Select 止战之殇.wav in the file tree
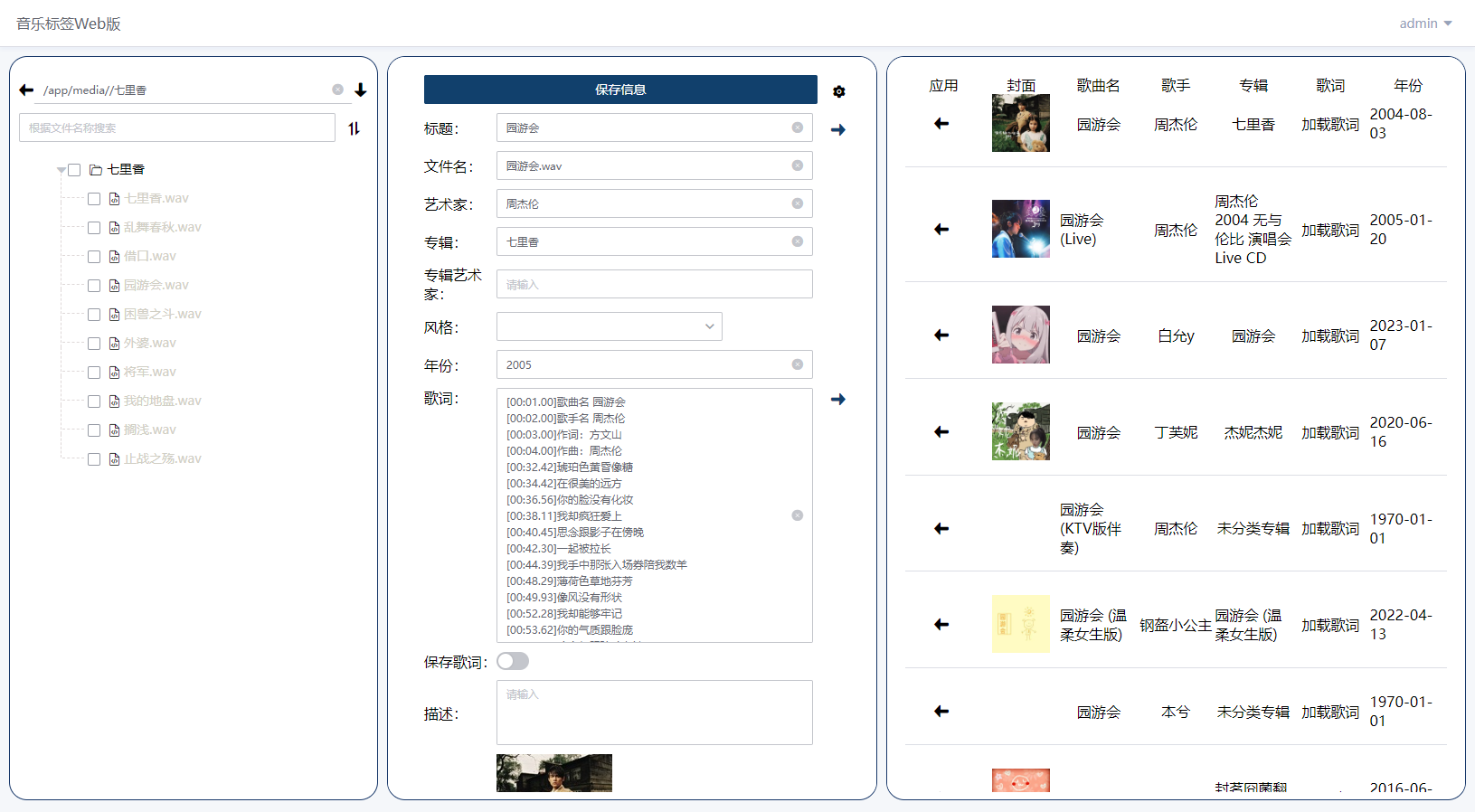The width and height of the screenshot is (1475, 812). 163,458
